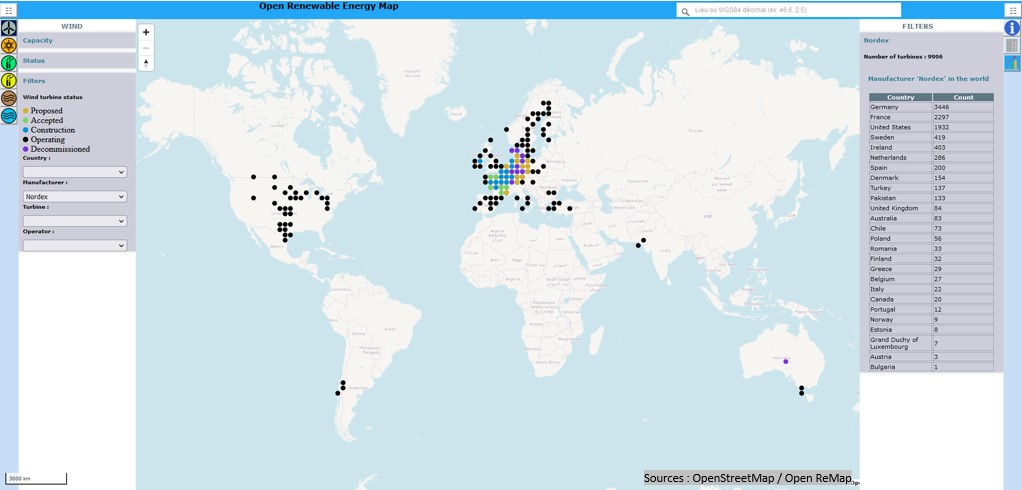This screenshot has height=490, width=1022.
Task: Click the Poland table row
Action: [931, 238]
